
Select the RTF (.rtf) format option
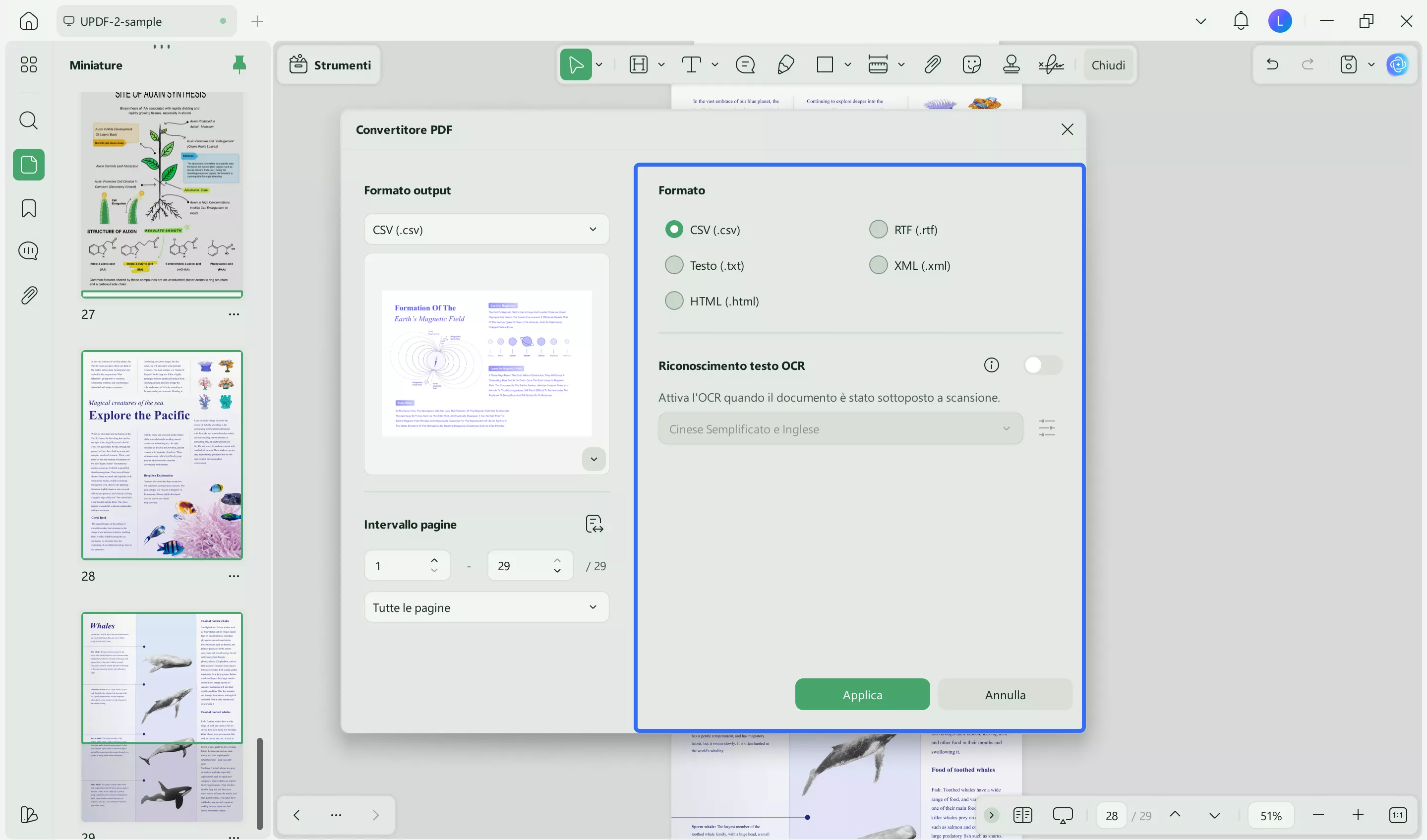878,230
